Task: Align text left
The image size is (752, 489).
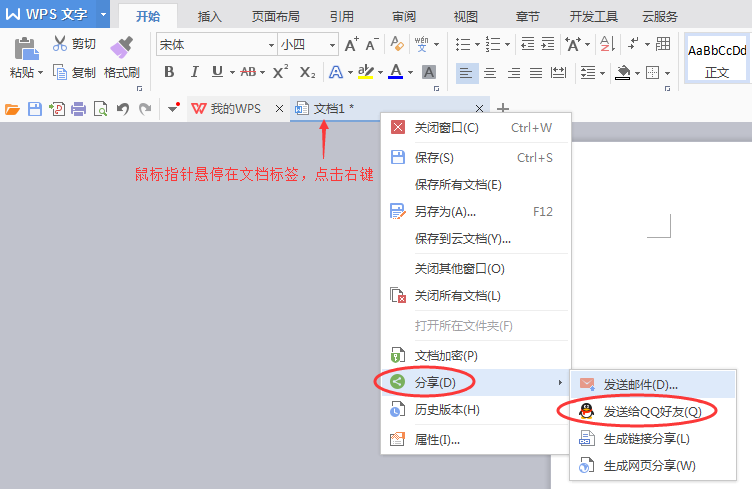Action: 466,73
